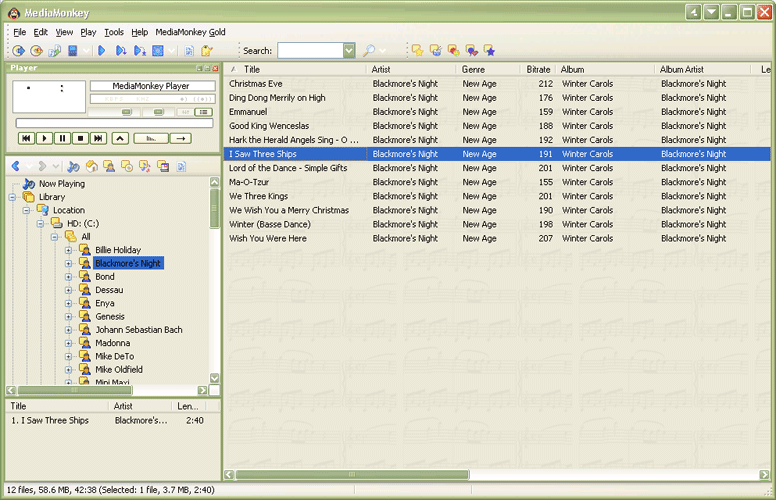Click the Album Artist column header
Viewport: 776px width, 500px height.
pos(703,69)
